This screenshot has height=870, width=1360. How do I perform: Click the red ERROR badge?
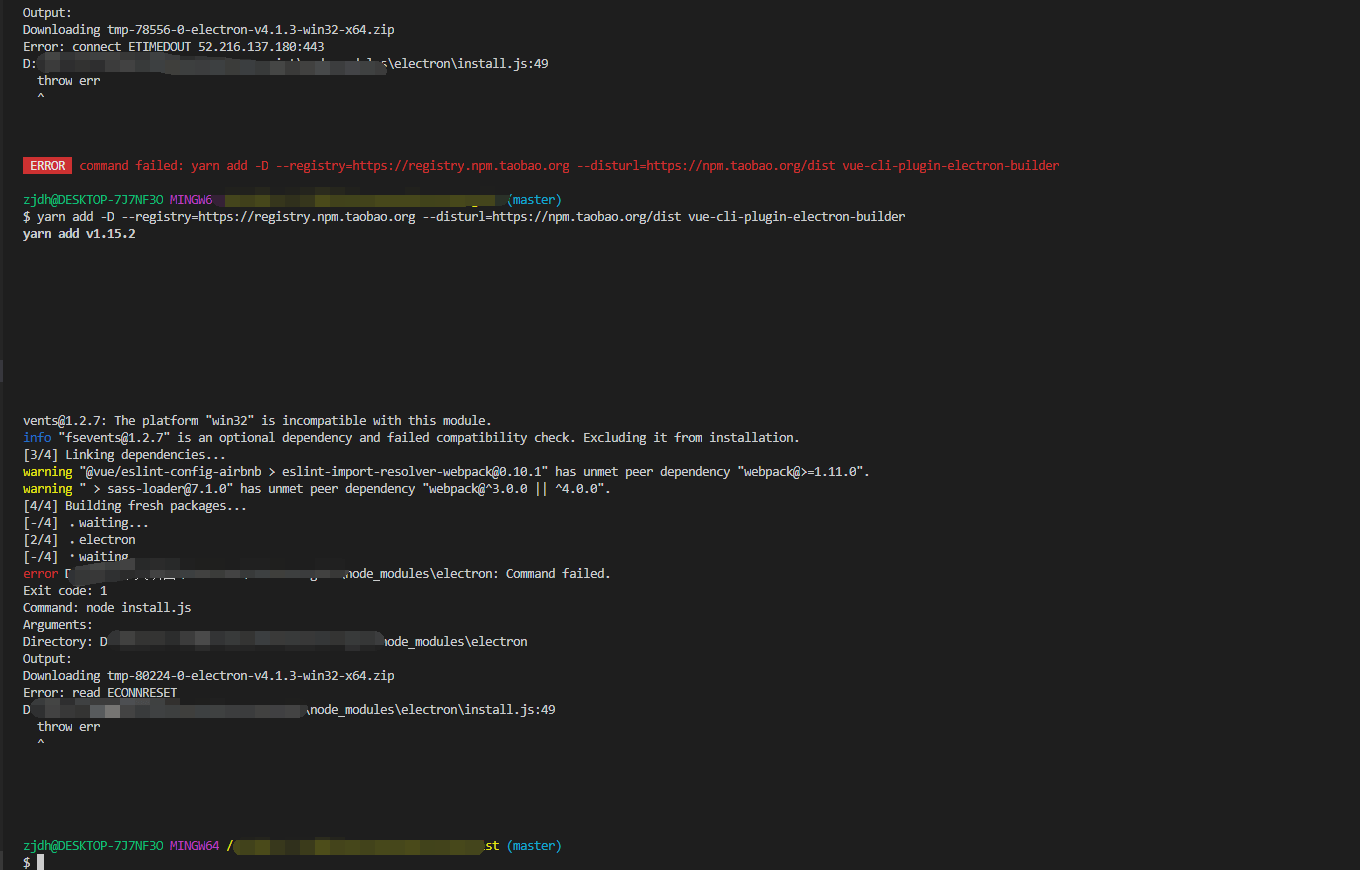47,166
